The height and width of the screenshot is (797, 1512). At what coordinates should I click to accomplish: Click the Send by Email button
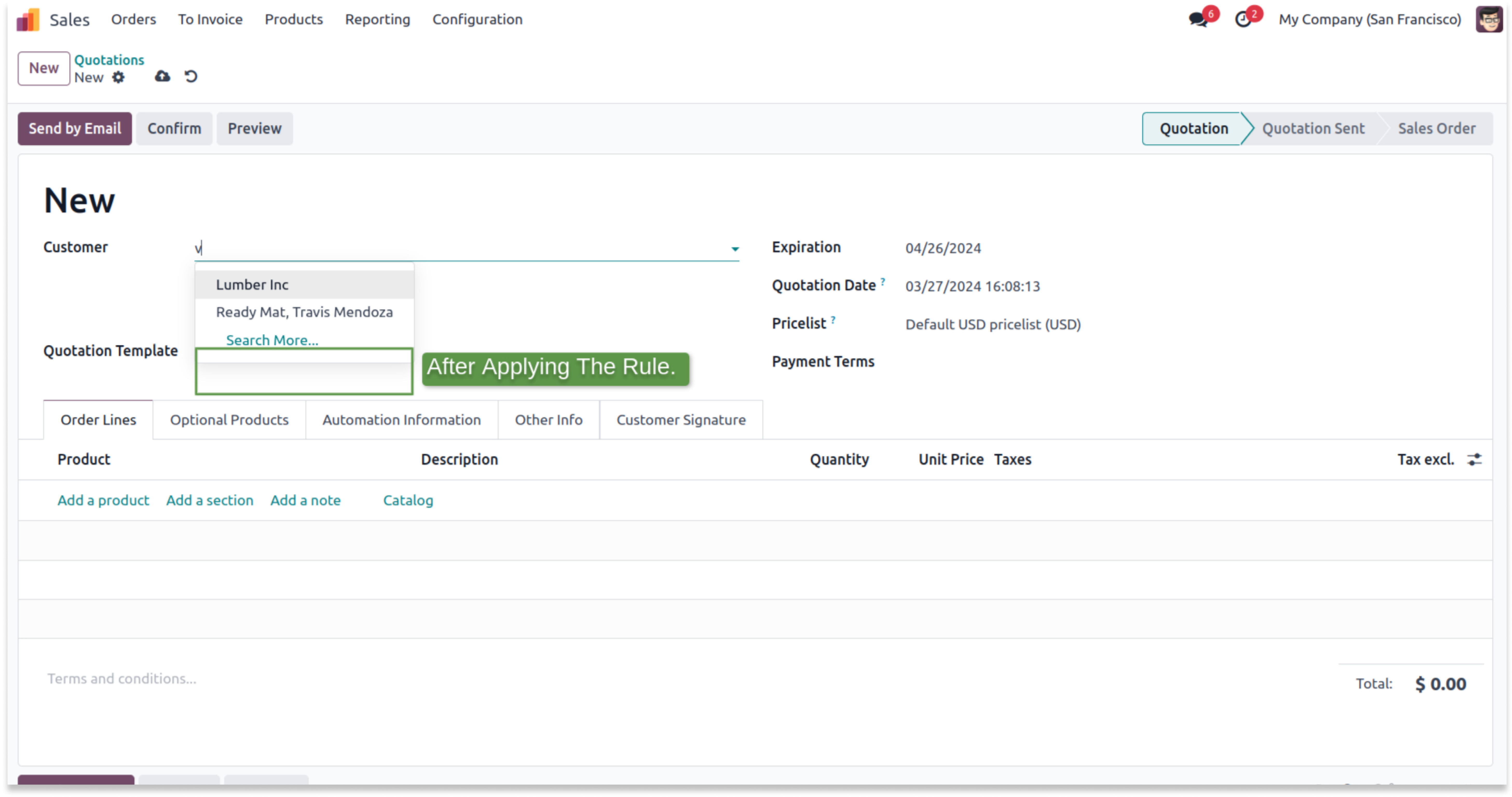(x=74, y=128)
